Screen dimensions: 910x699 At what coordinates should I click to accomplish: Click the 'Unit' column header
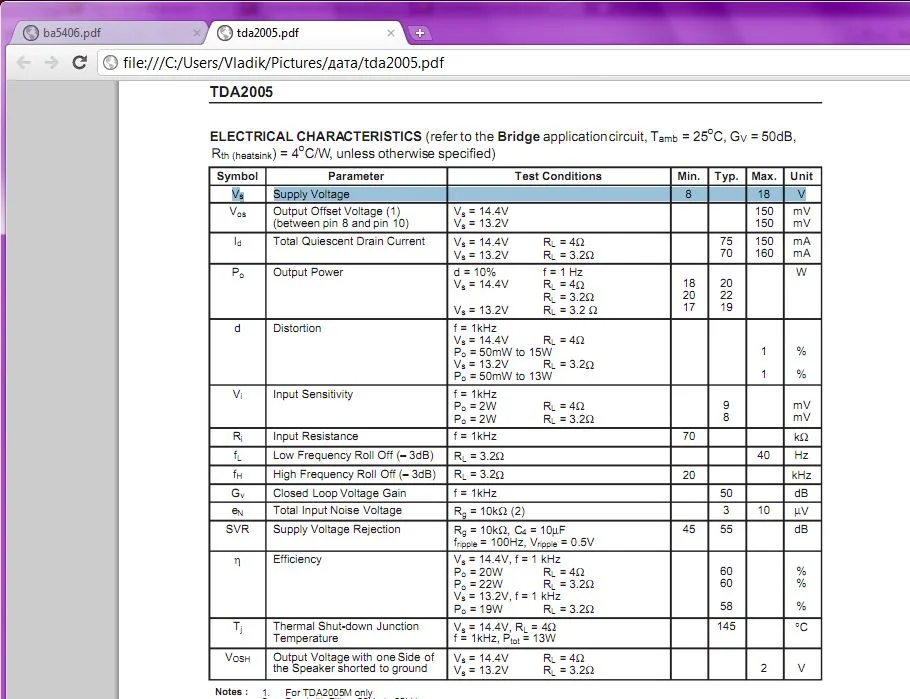coord(801,176)
